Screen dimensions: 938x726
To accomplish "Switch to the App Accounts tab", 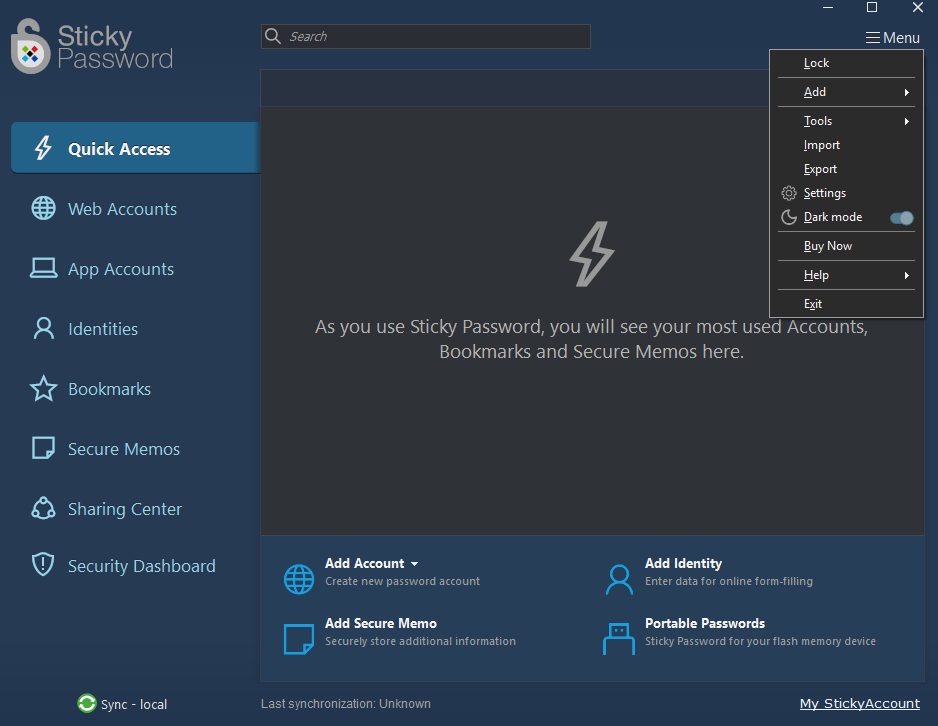I will pyautogui.click(x=136, y=269).
